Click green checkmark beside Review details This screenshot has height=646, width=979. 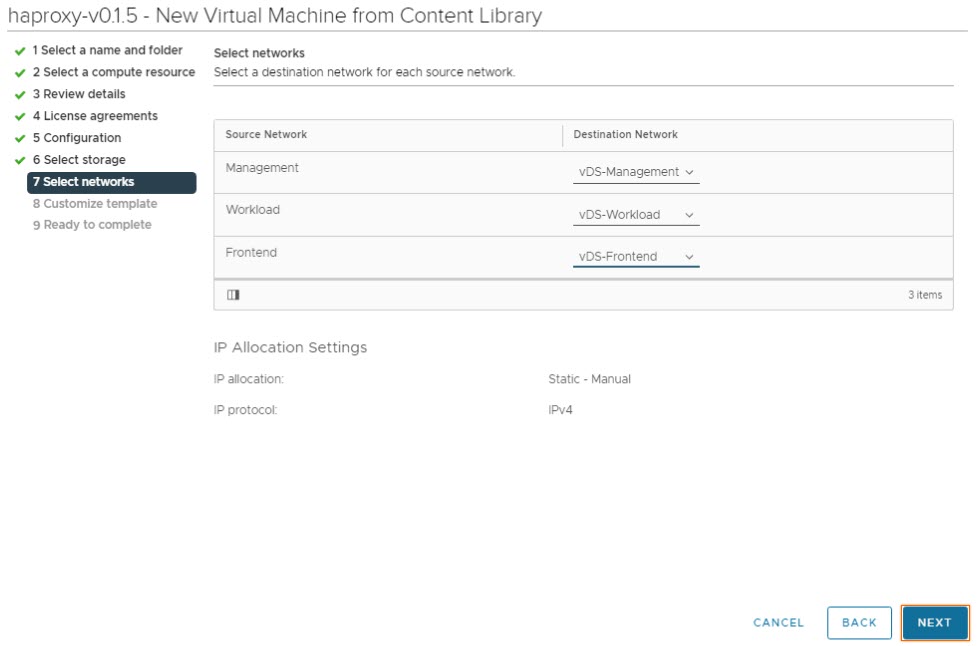[20, 95]
